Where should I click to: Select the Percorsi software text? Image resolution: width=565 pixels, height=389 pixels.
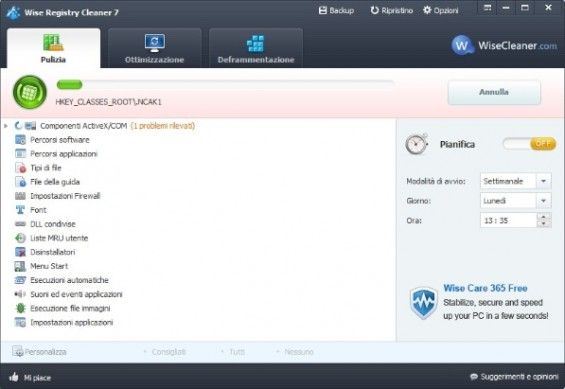60,140
